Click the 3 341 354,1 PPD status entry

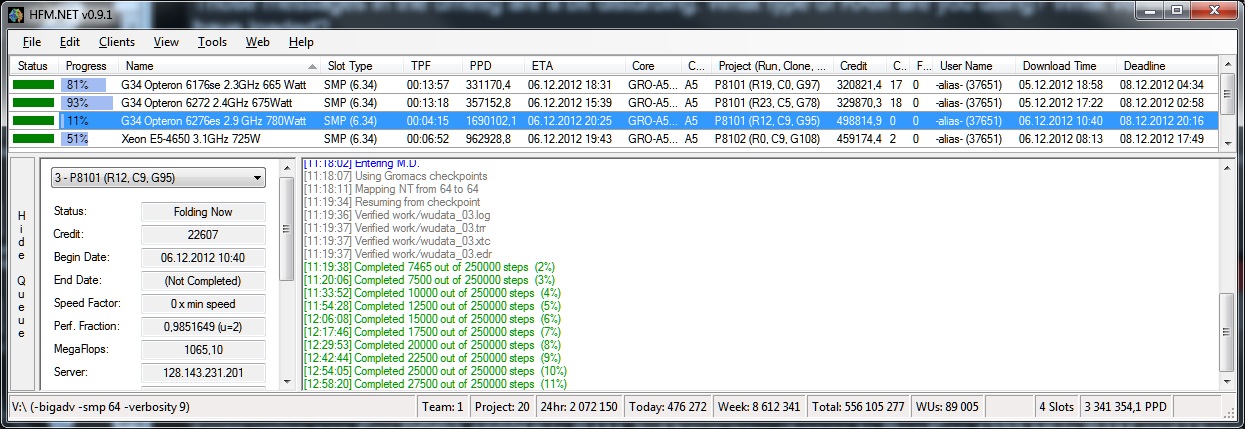coord(1125,407)
